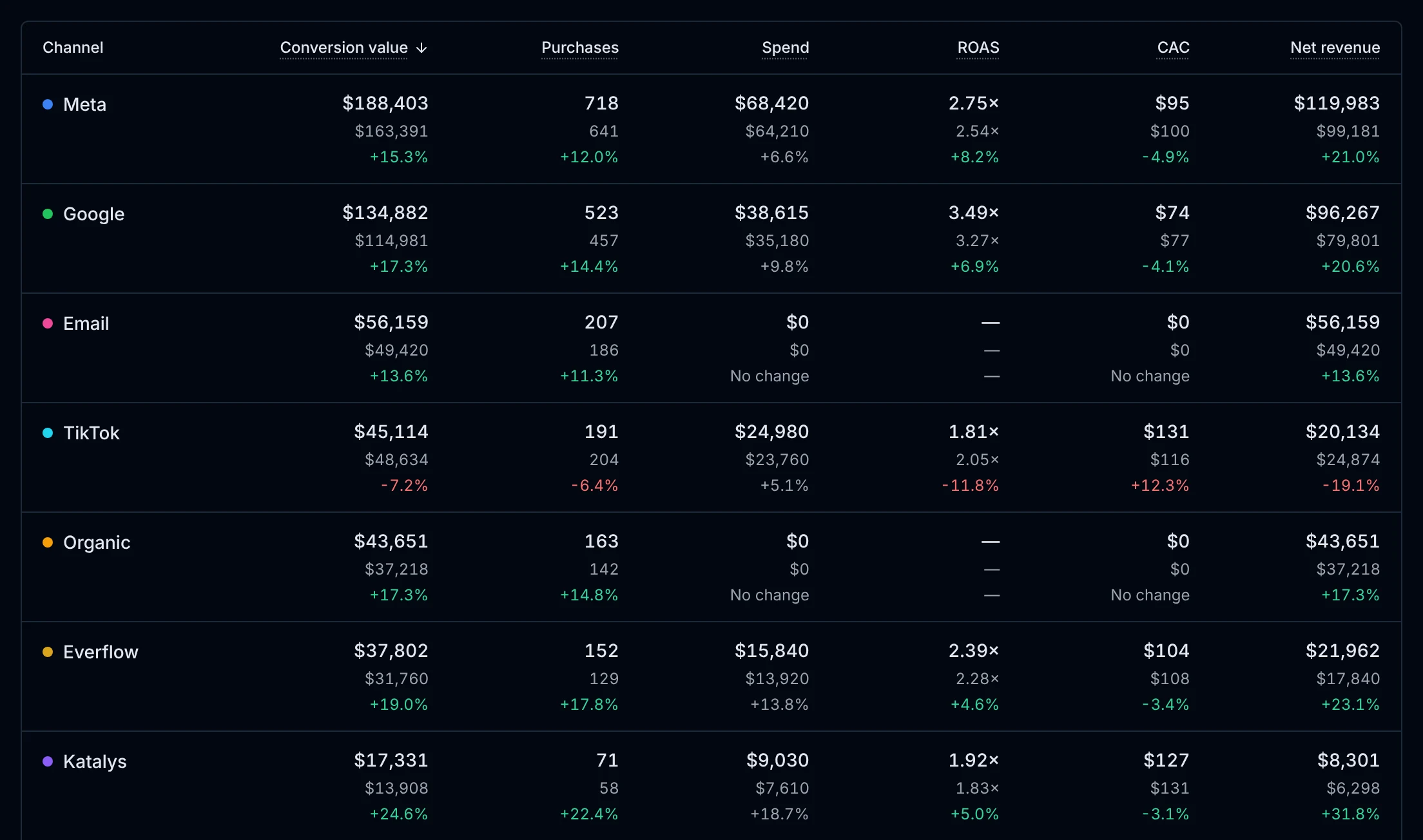Click Everflow net revenue $21,962
The height and width of the screenshot is (840, 1423).
(1343, 651)
